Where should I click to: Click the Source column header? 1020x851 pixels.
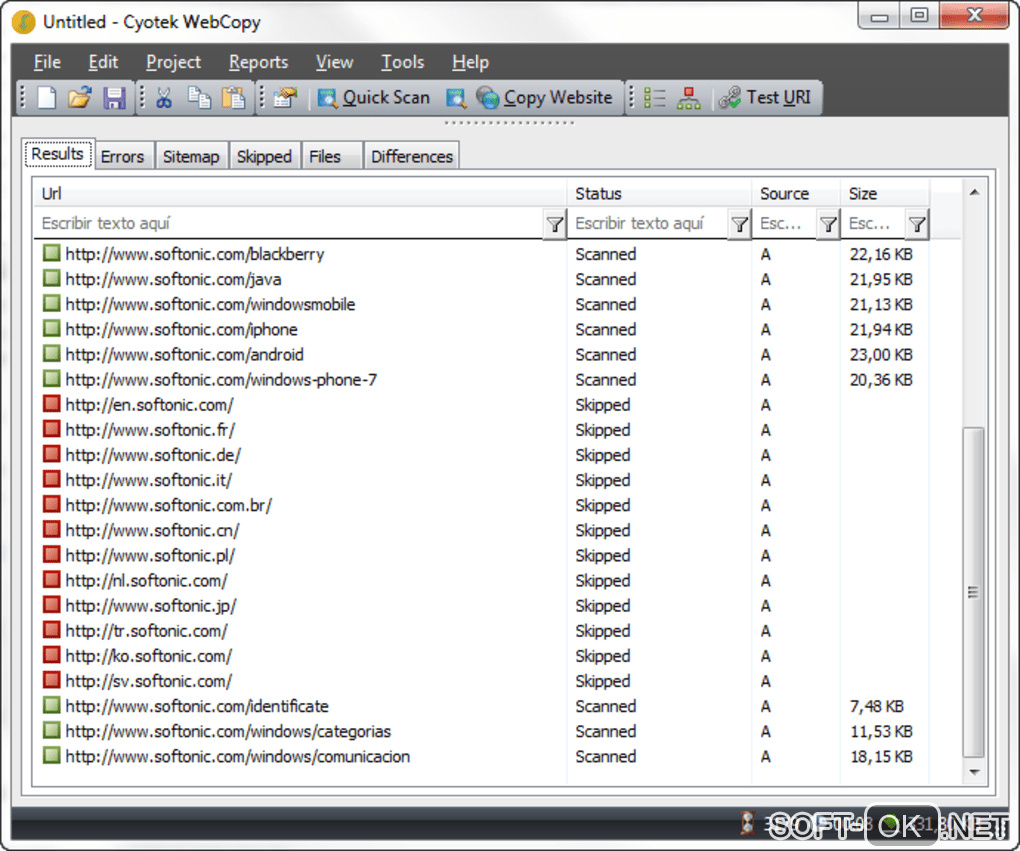(796, 193)
